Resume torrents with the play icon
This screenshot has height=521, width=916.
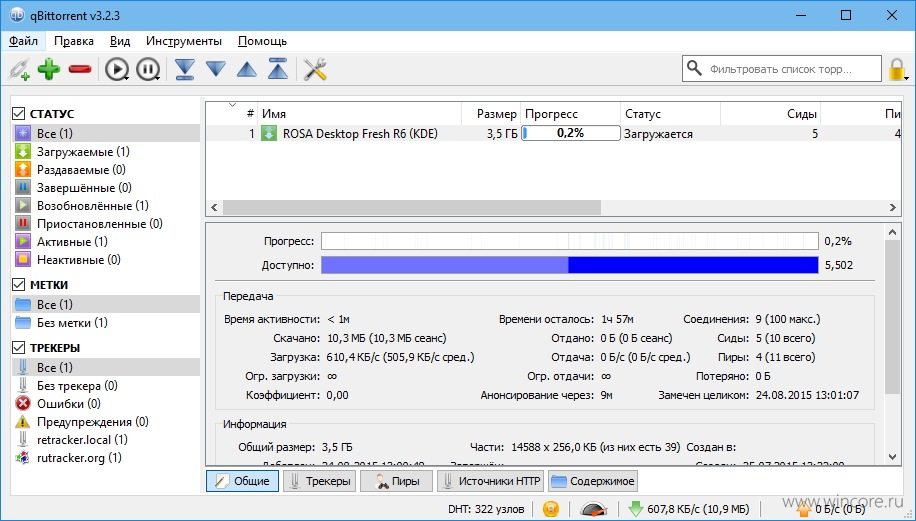[116, 70]
